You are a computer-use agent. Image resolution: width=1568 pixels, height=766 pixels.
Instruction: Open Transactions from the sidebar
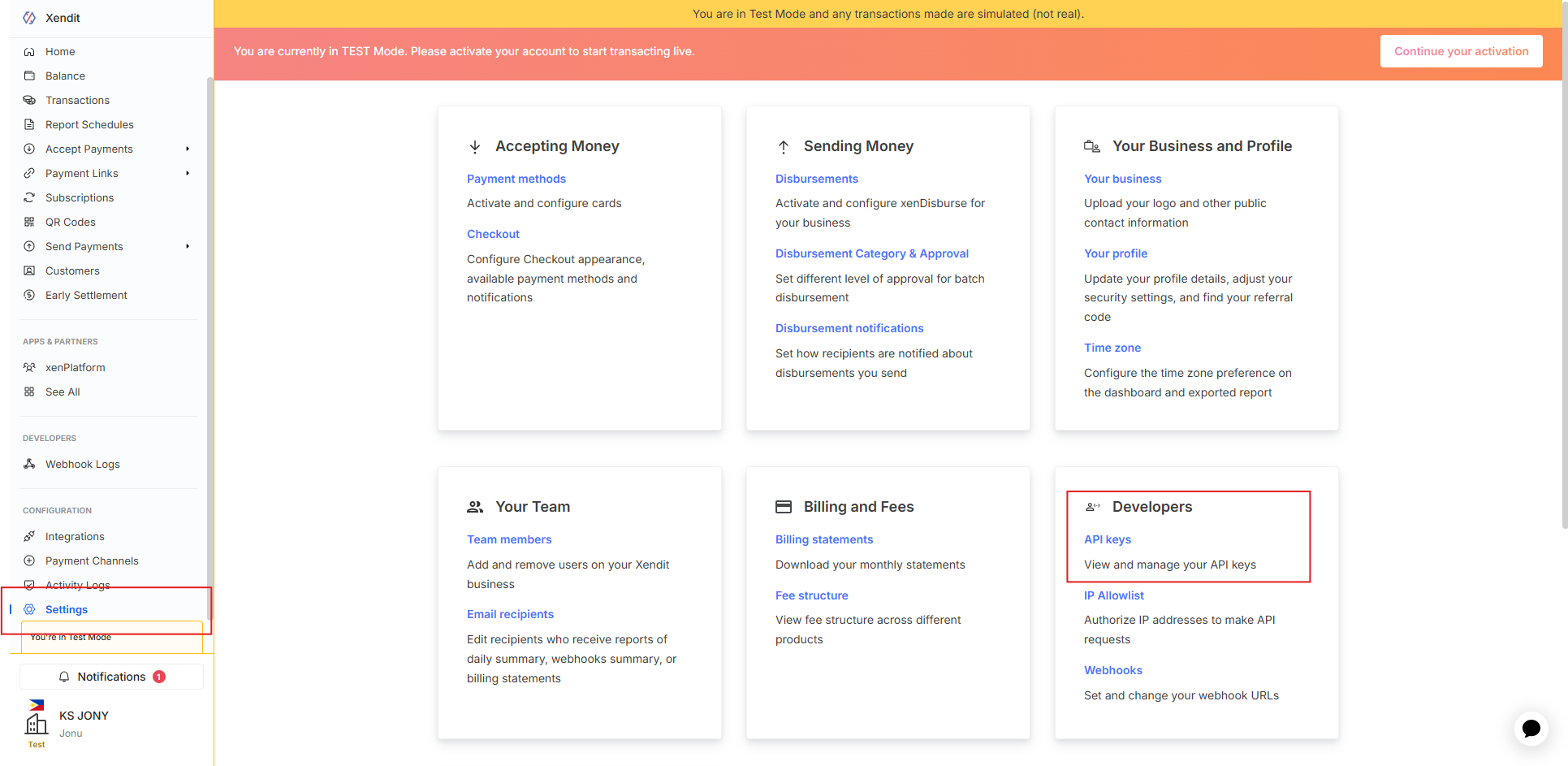coord(77,100)
